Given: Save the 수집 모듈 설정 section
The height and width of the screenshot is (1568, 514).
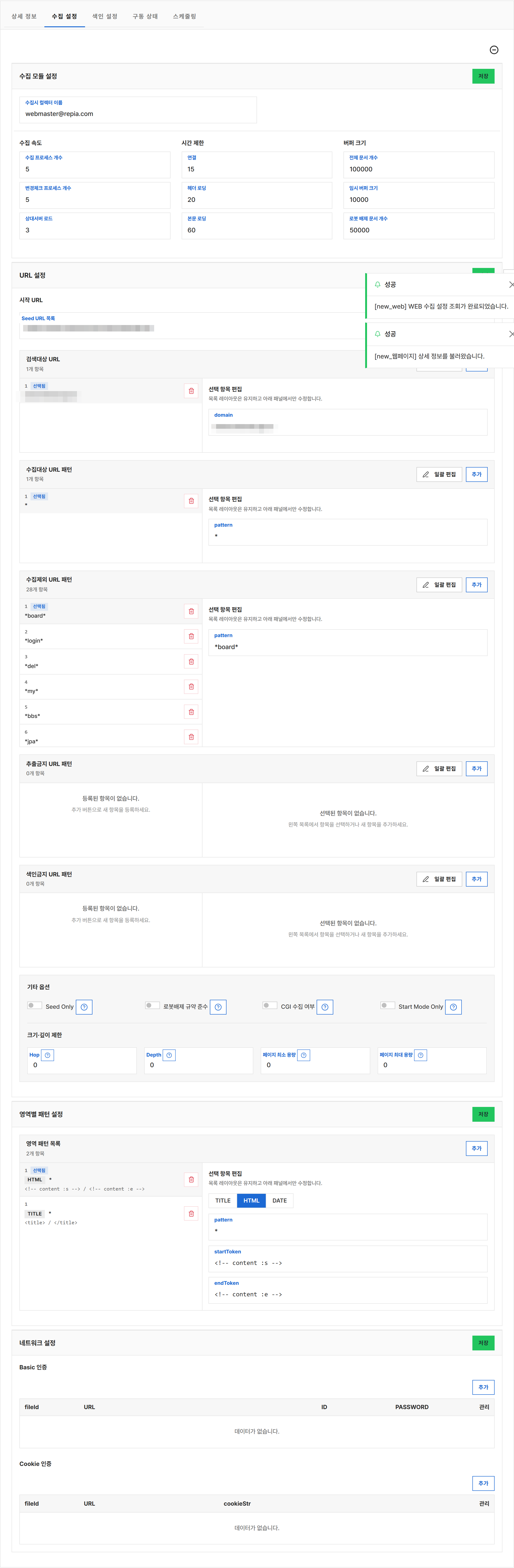Looking at the screenshot, I should 483,76.
